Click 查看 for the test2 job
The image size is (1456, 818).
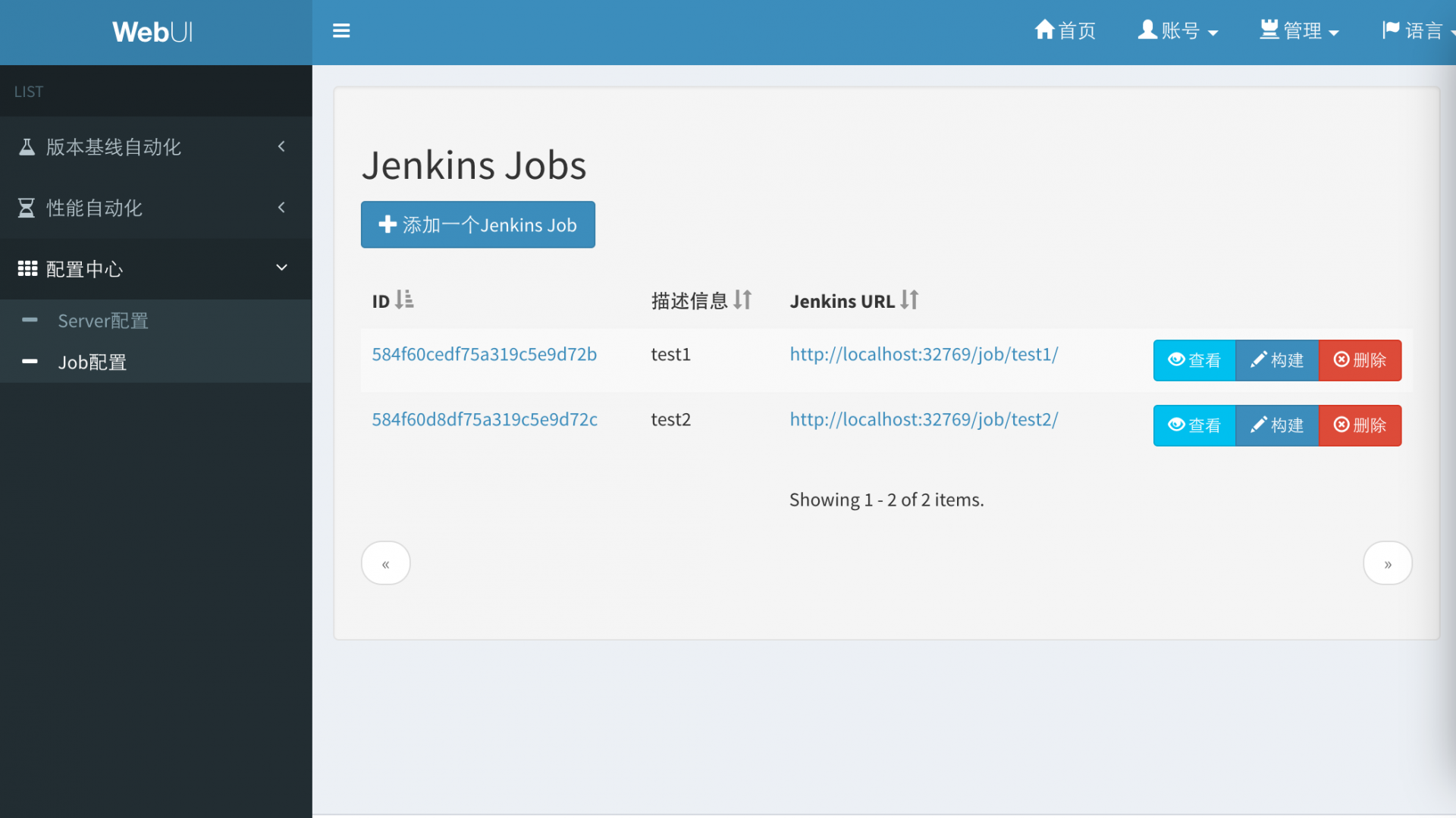(x=1194, y=425)
